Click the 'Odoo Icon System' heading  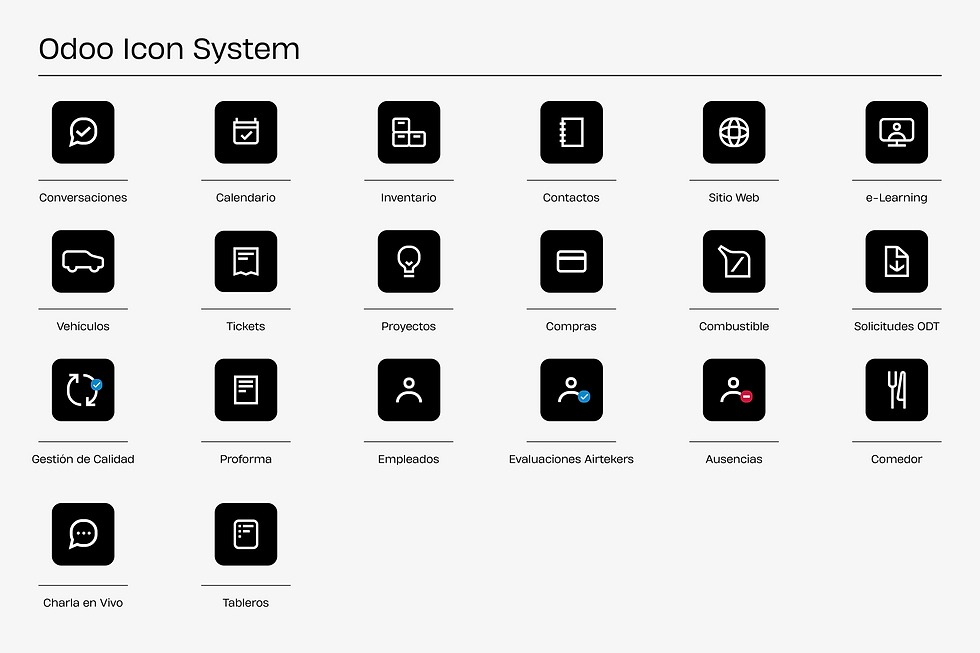coord(169,50)
